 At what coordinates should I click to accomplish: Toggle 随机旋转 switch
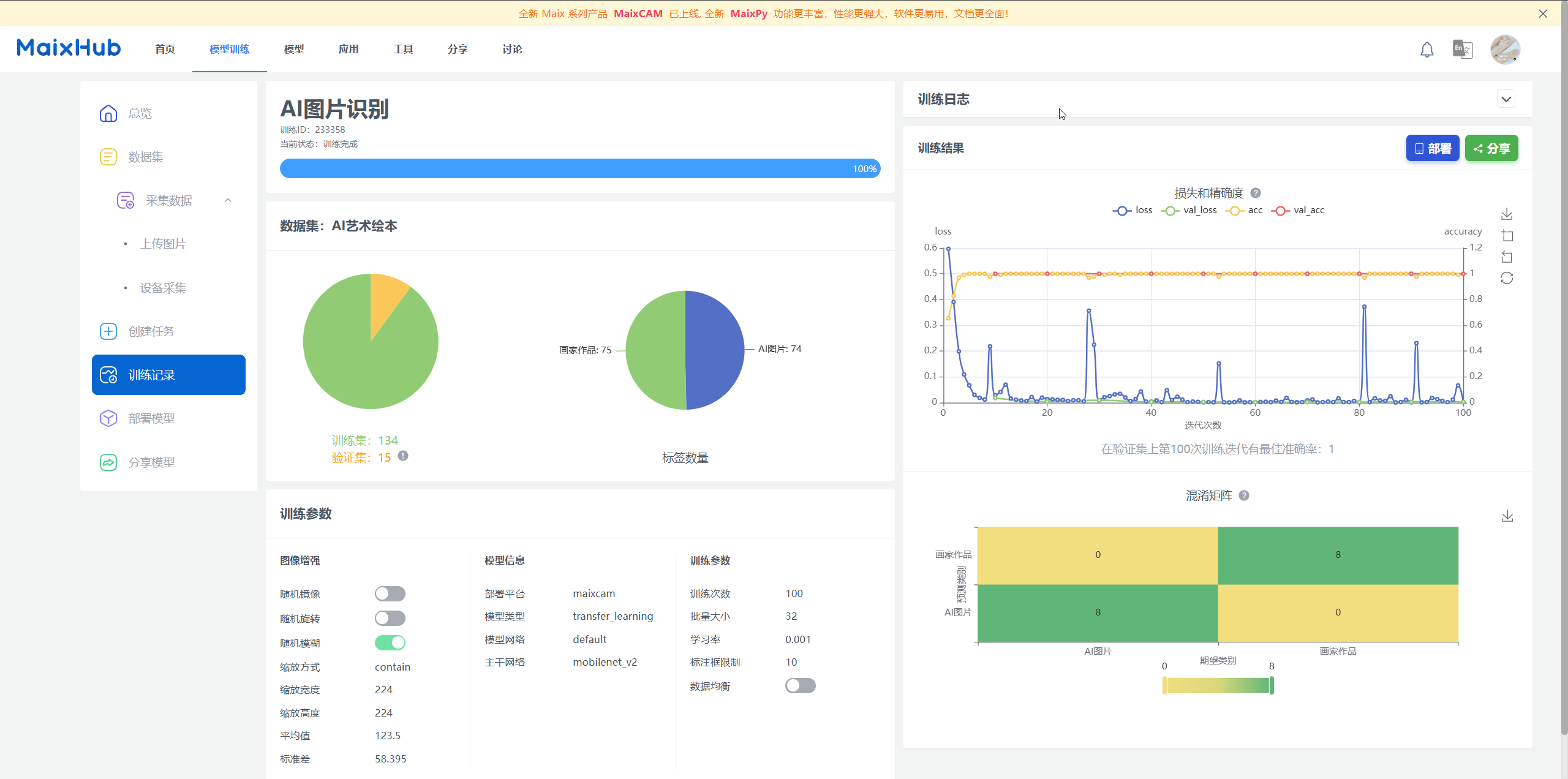pyautogui.click(x=390, y=618)
